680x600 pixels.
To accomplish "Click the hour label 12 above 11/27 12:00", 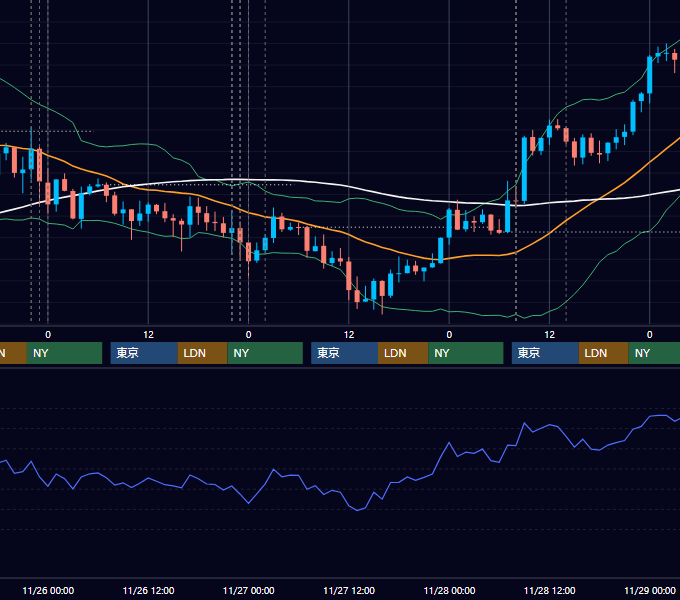I will [349, 335].
